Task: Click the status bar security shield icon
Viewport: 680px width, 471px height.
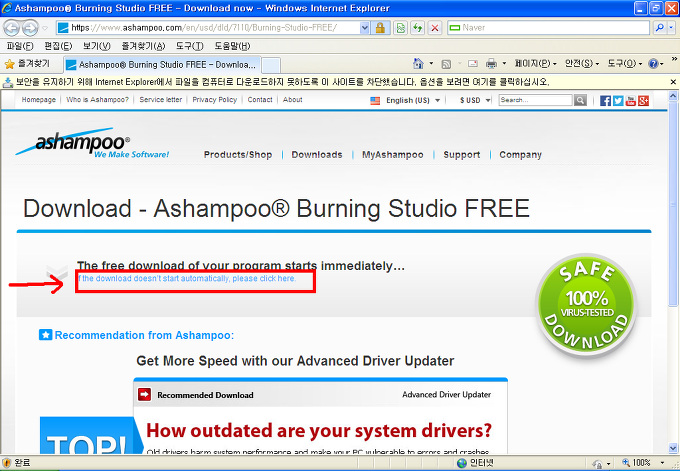Action: (x=7, y=463)
